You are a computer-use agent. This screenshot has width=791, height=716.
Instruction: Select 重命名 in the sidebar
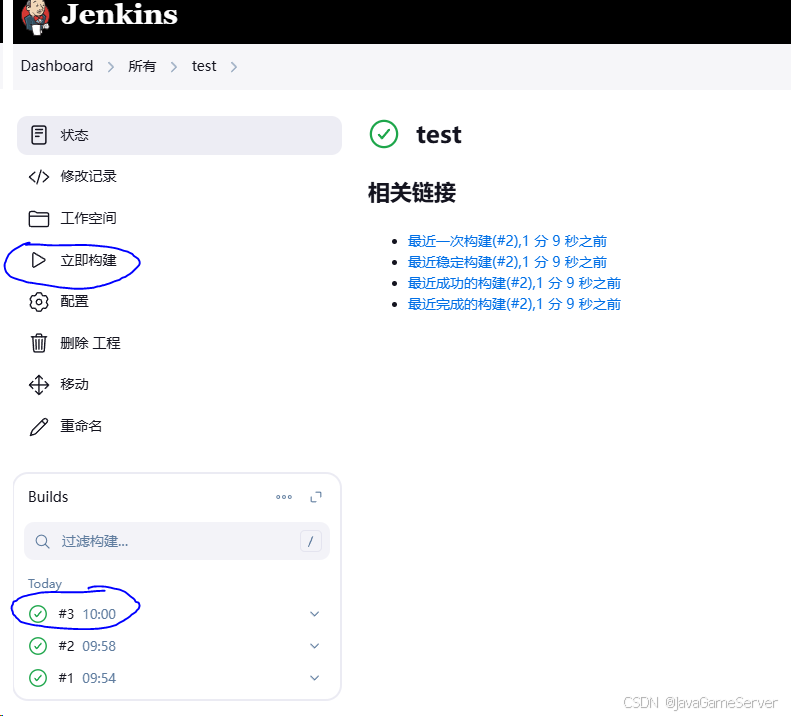point(81,426)
